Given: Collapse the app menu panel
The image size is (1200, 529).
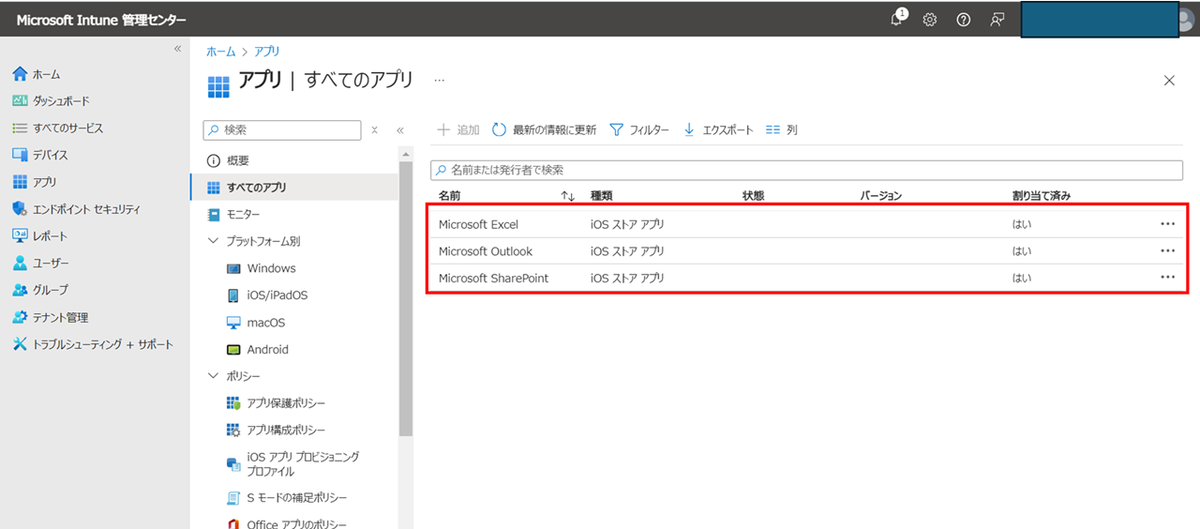Looking at the screenshot, I should point(399,130).
